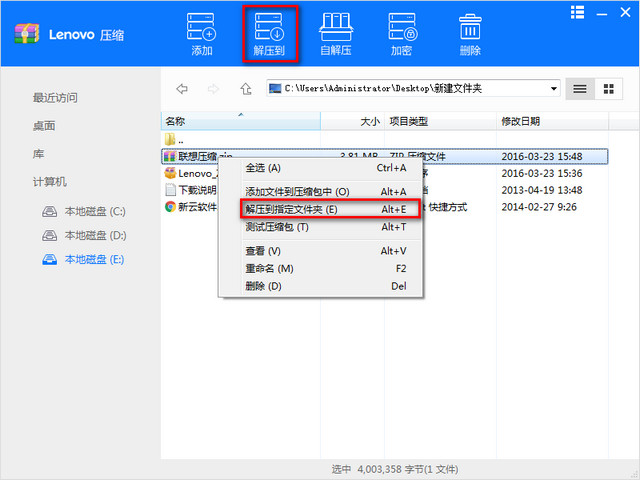Click the installer icon of Lenovo_ file
640x480 pixels.
pyautogui.click(x=170, y=173)
